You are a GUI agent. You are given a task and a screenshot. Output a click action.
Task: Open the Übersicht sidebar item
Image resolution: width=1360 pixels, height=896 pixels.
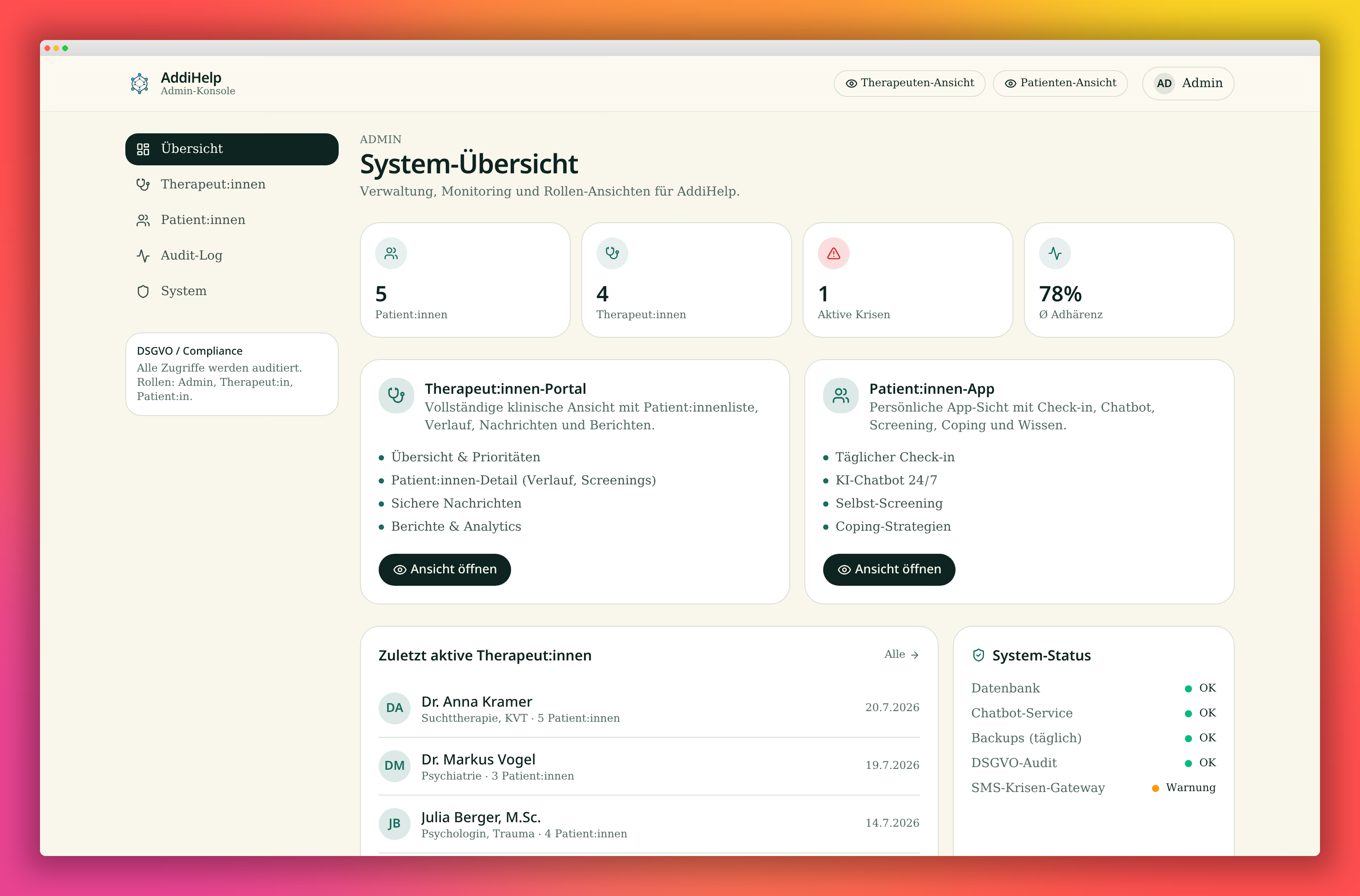(232, 149)
